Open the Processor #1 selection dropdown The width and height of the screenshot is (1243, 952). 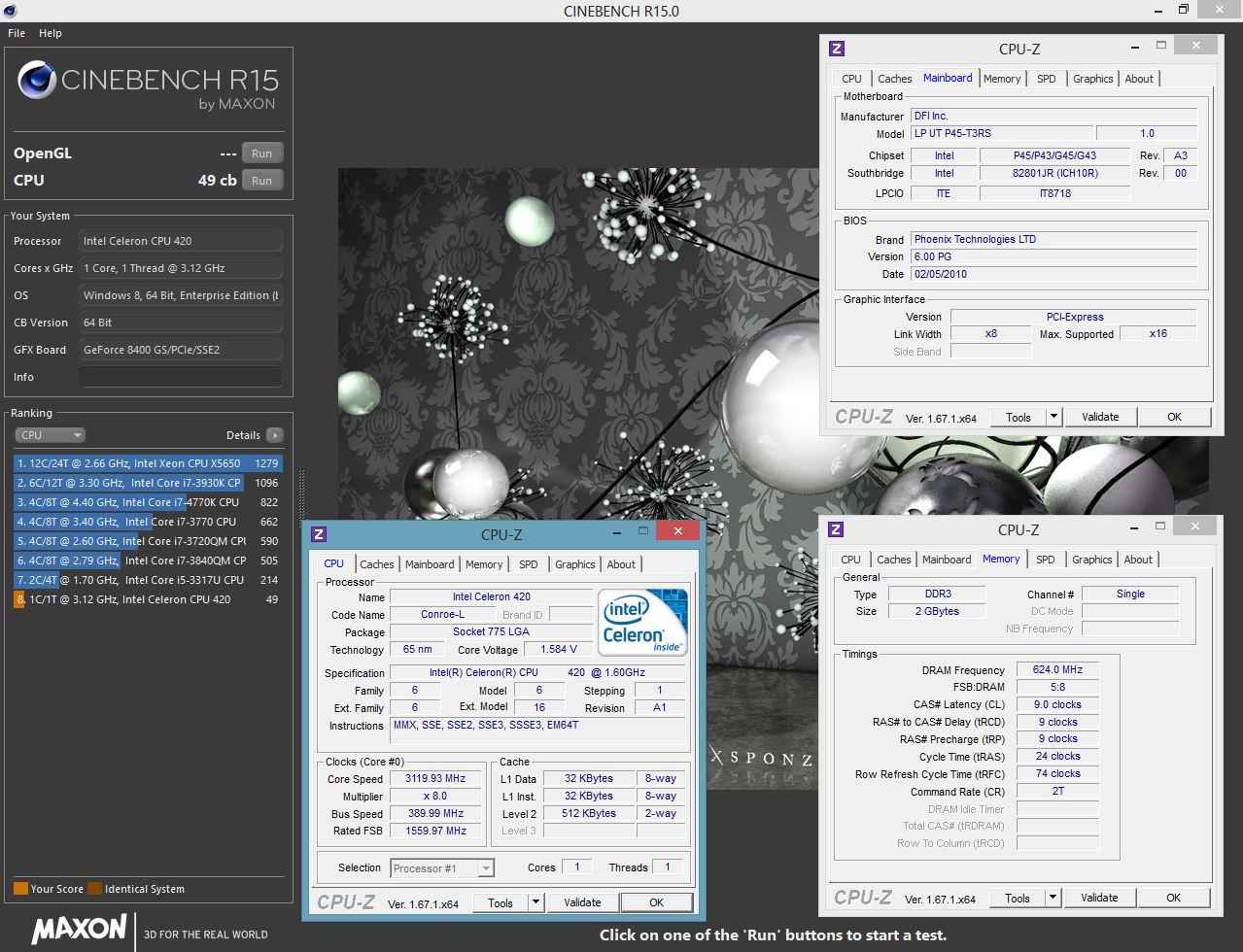pyautogui.click(x=442, y=868)
